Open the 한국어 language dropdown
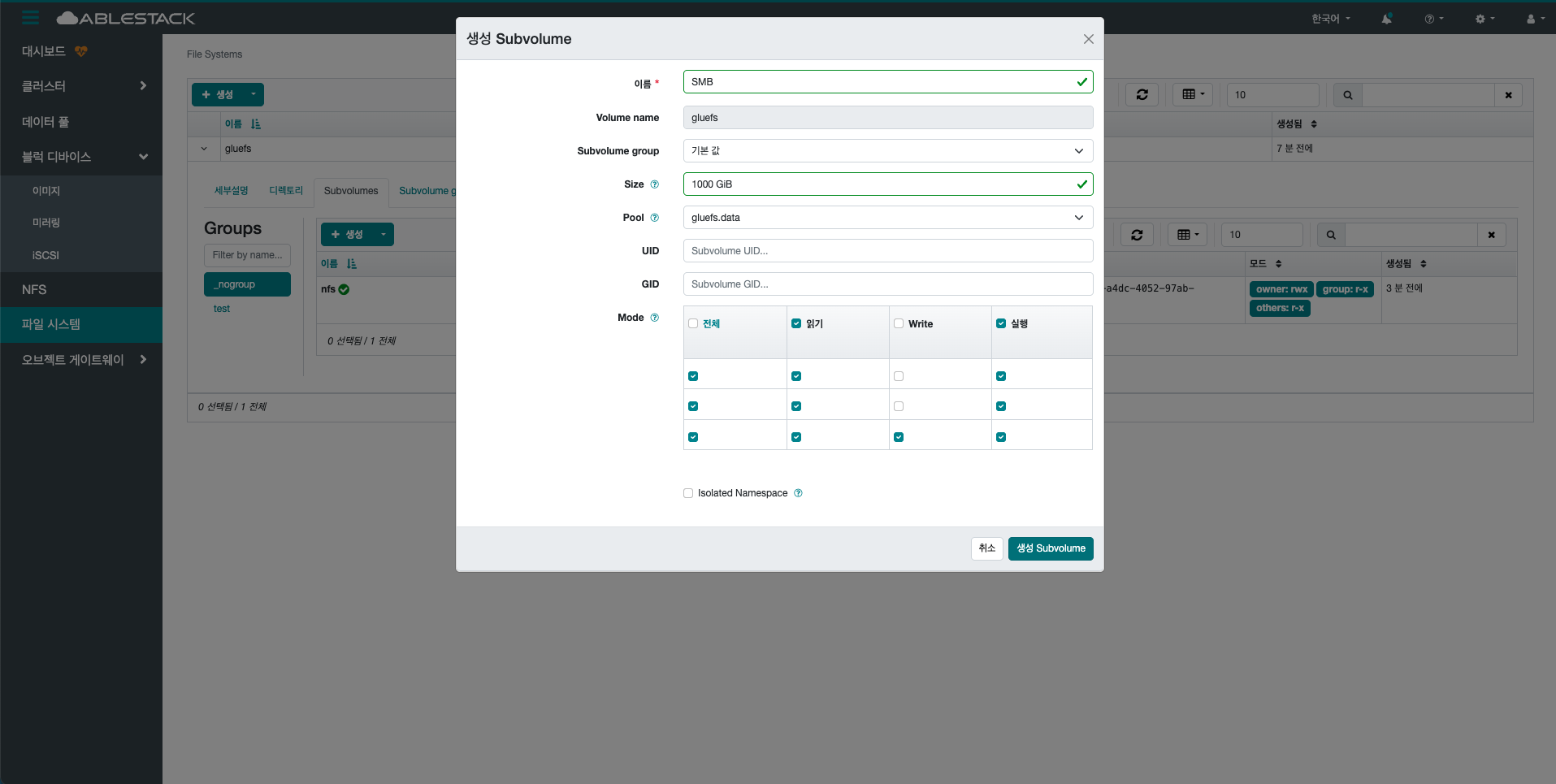This screenshot has width=1556, height=784. [x=1330, y=19]
